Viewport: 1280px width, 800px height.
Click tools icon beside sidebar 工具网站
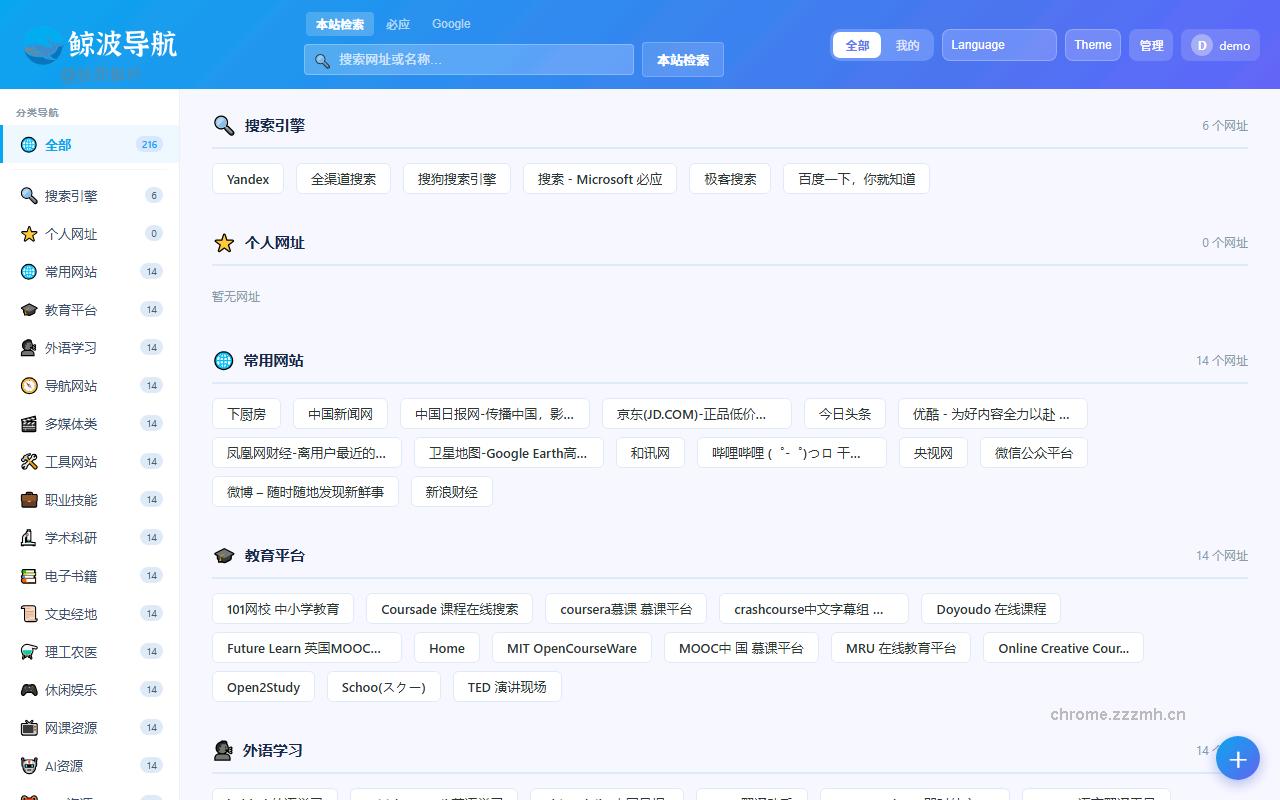29,462
